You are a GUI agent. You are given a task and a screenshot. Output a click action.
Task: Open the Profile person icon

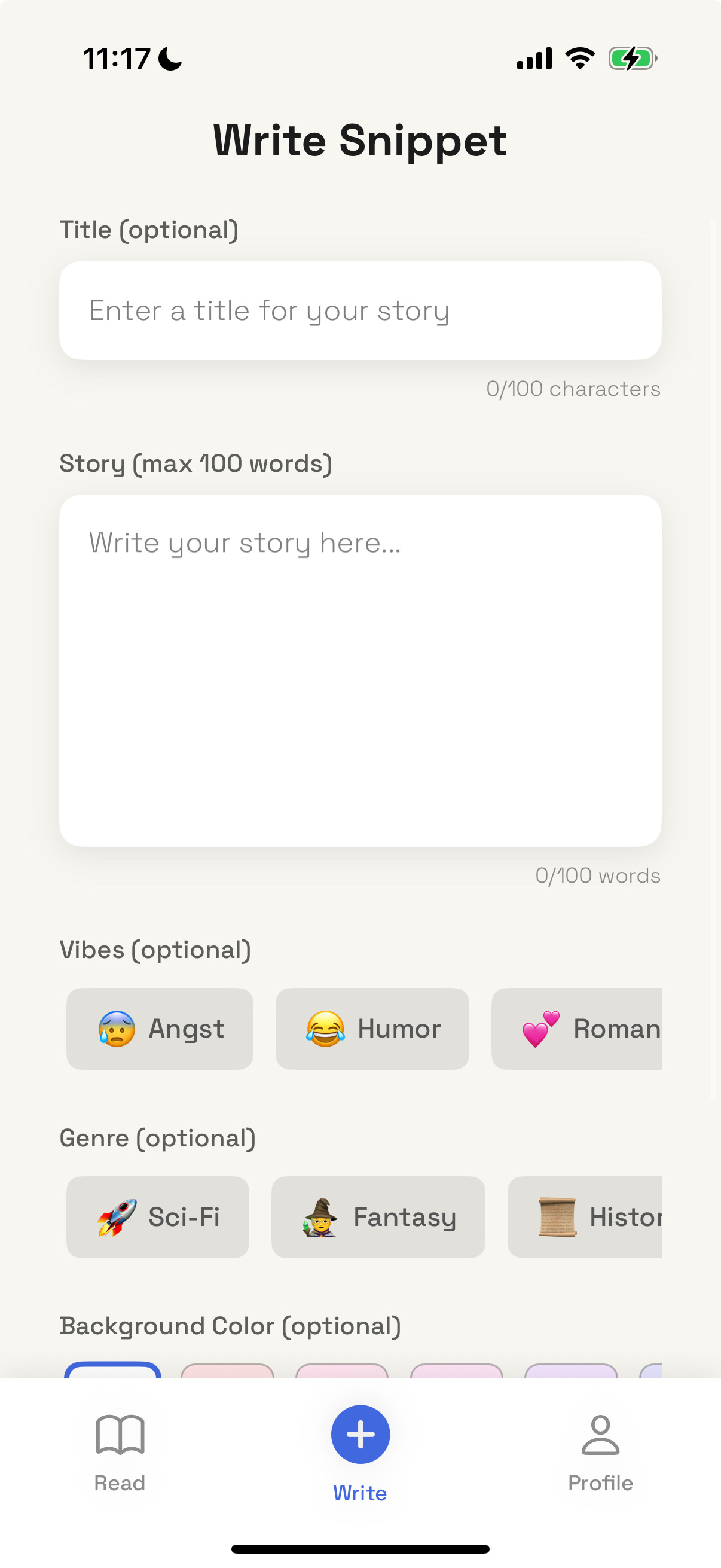pyautogui.click(x=600, y=1434)
